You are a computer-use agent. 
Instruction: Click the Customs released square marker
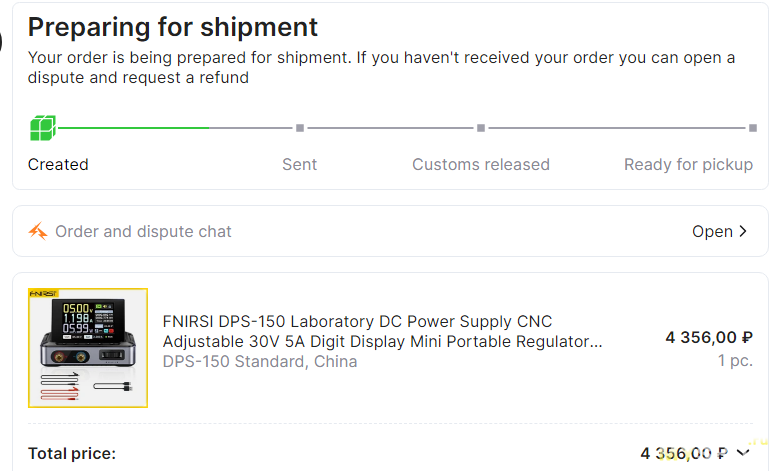pyautogui.click(x=481, y=128)
